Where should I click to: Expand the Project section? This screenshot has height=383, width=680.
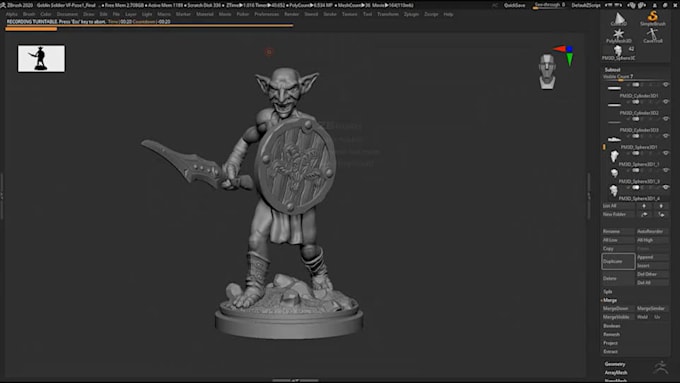(610, 343)
